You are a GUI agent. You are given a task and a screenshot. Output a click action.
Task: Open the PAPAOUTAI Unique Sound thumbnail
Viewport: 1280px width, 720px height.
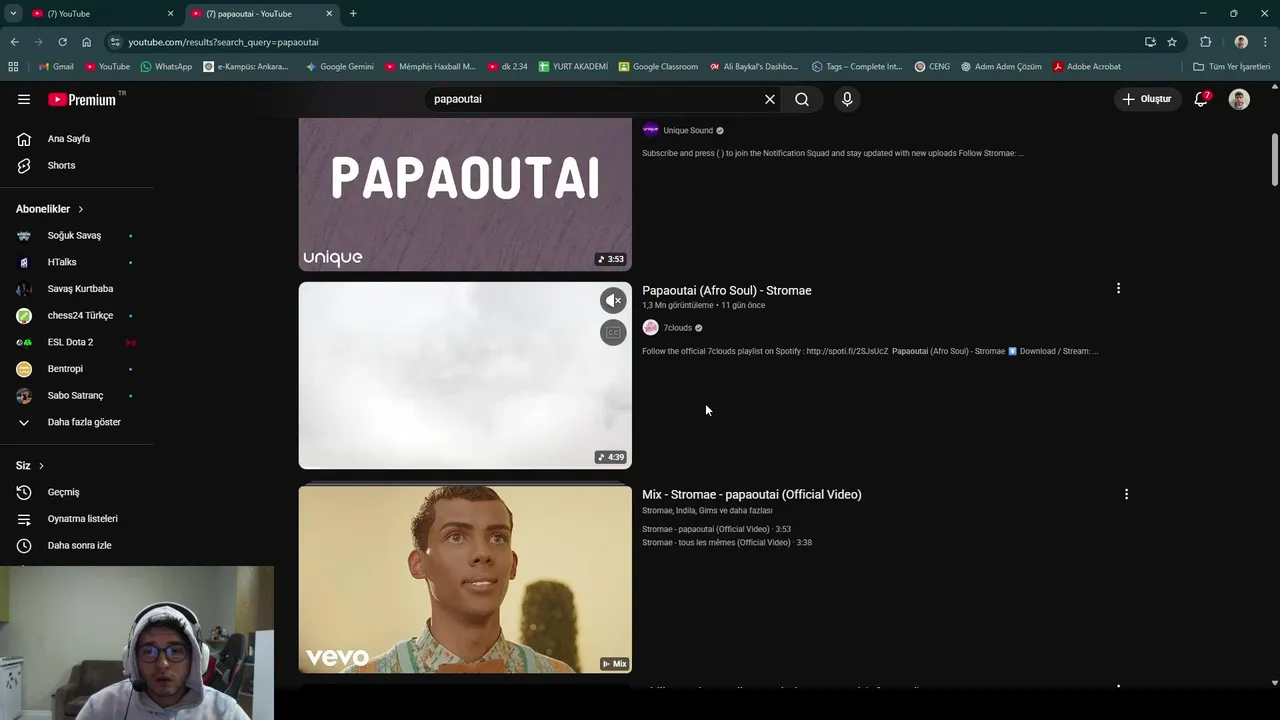465,194
